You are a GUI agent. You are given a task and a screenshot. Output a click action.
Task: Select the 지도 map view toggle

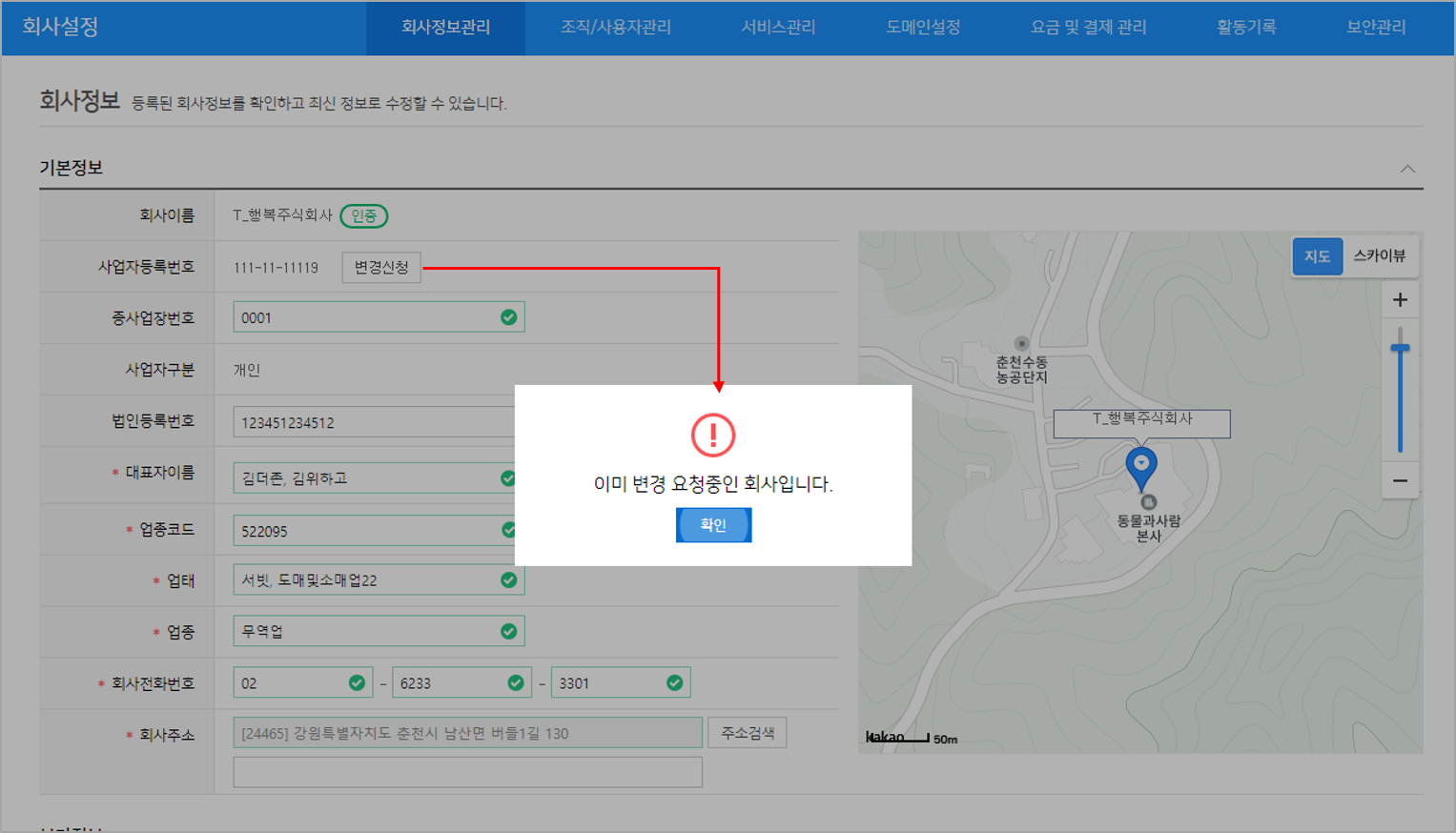tap(1317, 256)
